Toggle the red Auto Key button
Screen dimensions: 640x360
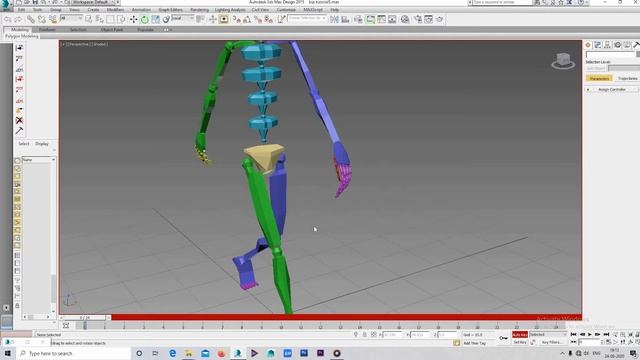[520, 335]
